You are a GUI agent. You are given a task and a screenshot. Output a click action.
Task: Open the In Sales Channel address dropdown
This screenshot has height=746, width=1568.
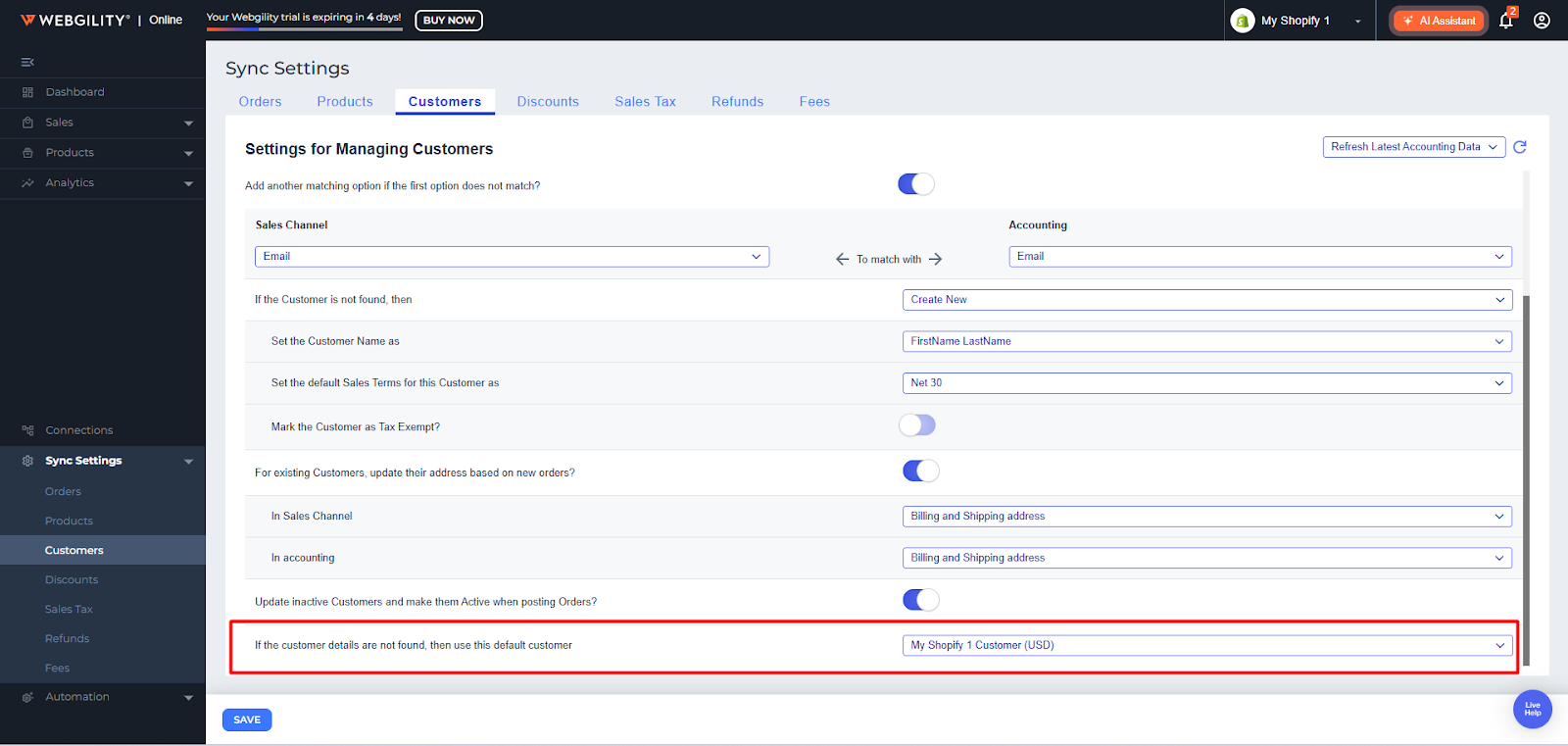point(1207,517)
